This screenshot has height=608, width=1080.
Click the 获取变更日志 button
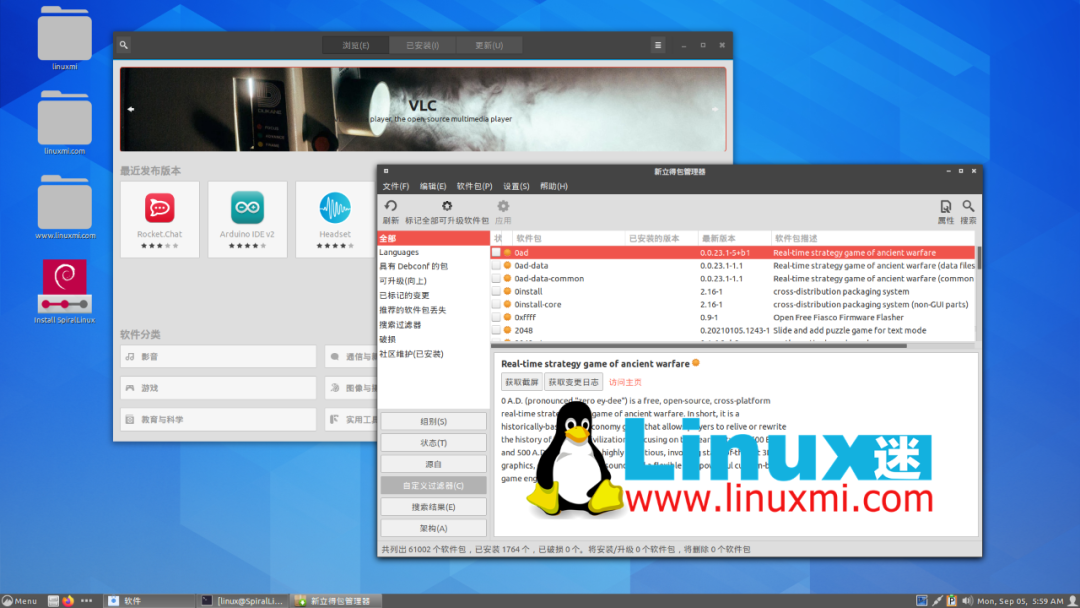click(x=573, y=382)
